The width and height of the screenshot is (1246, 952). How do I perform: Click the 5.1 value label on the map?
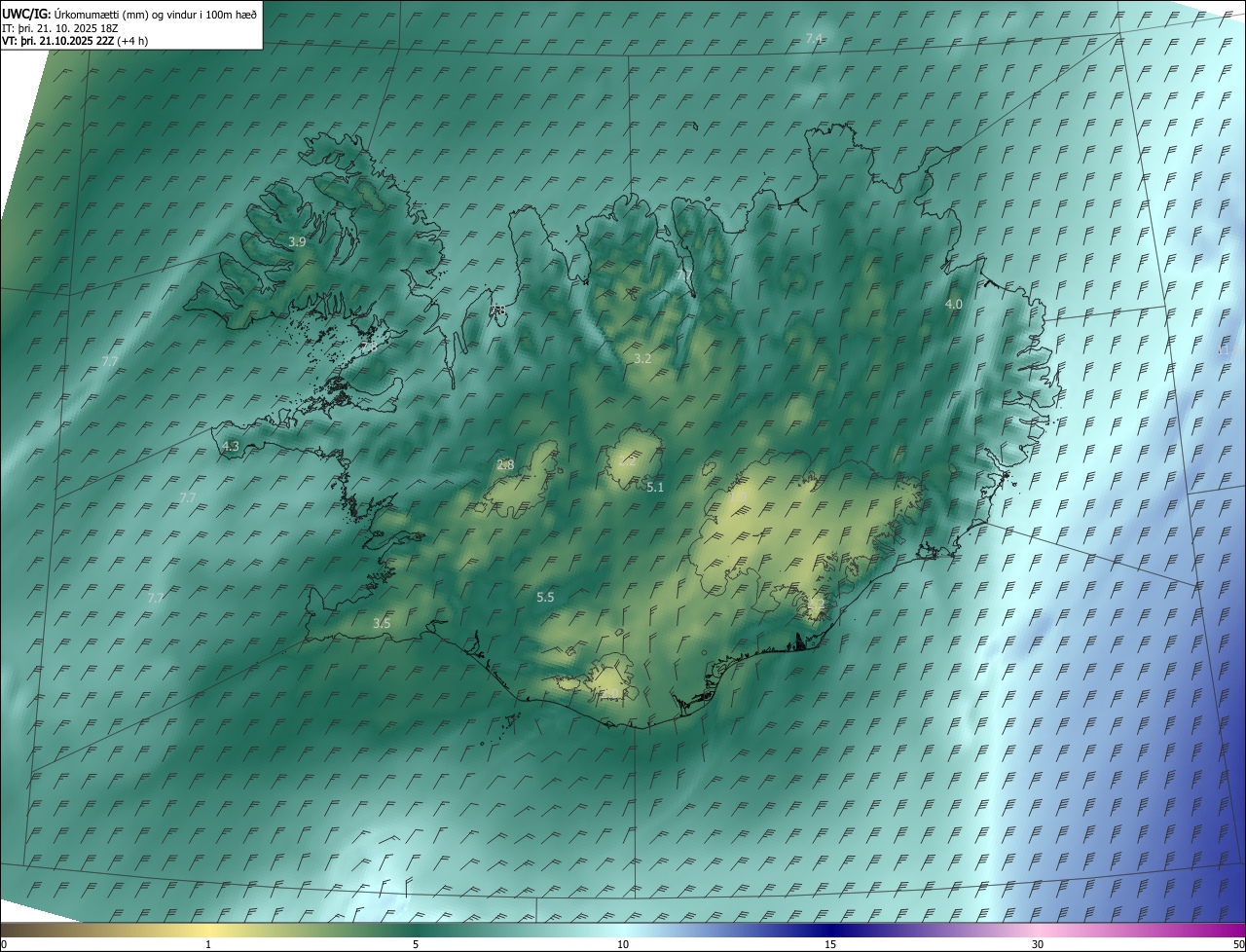click(655, 487)
